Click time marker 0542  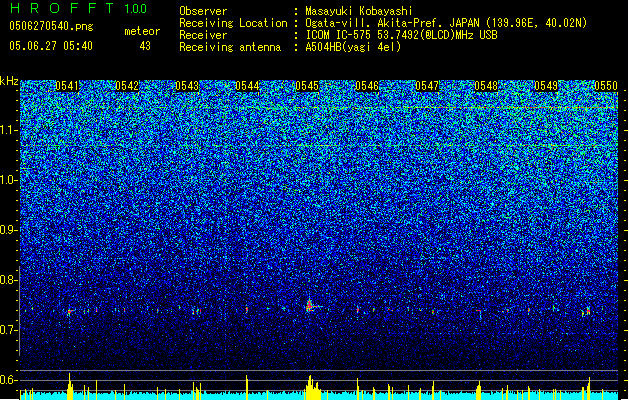pyautogui.click(x=127, y=86)
